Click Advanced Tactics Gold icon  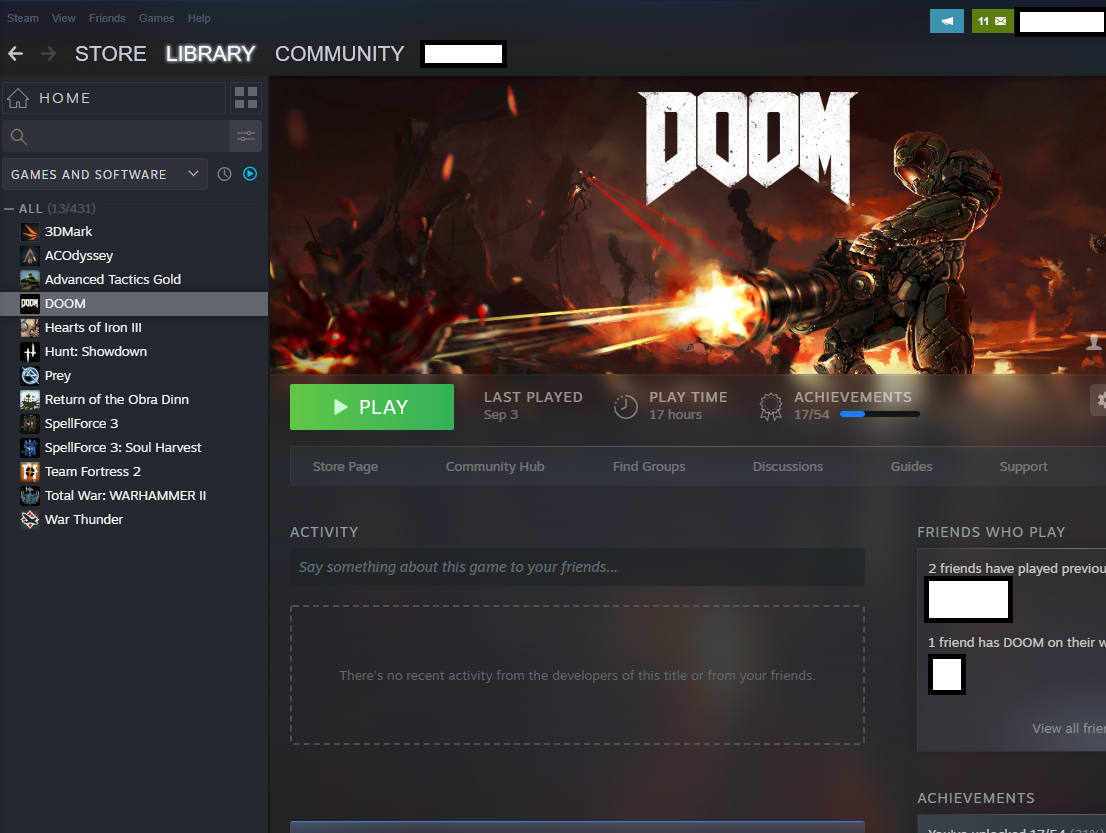pyautogui.click(x=30, y=279)
